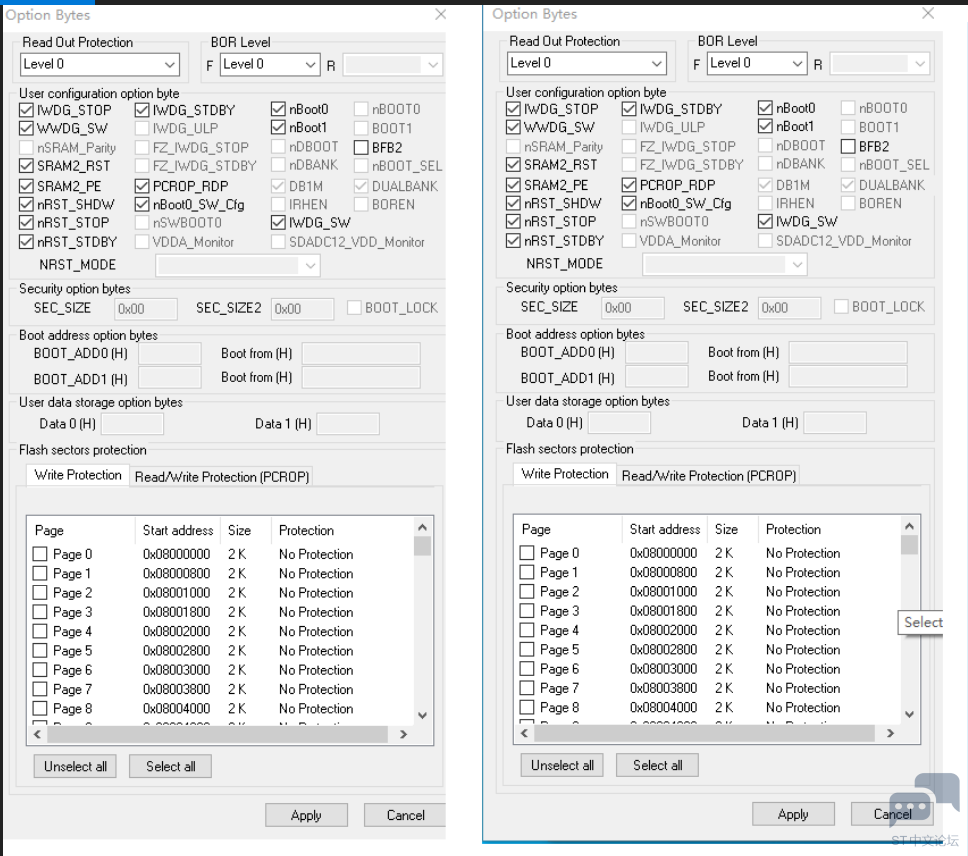Click Start address column header in left dialog
968x856 pixels.
coord(178,531)
